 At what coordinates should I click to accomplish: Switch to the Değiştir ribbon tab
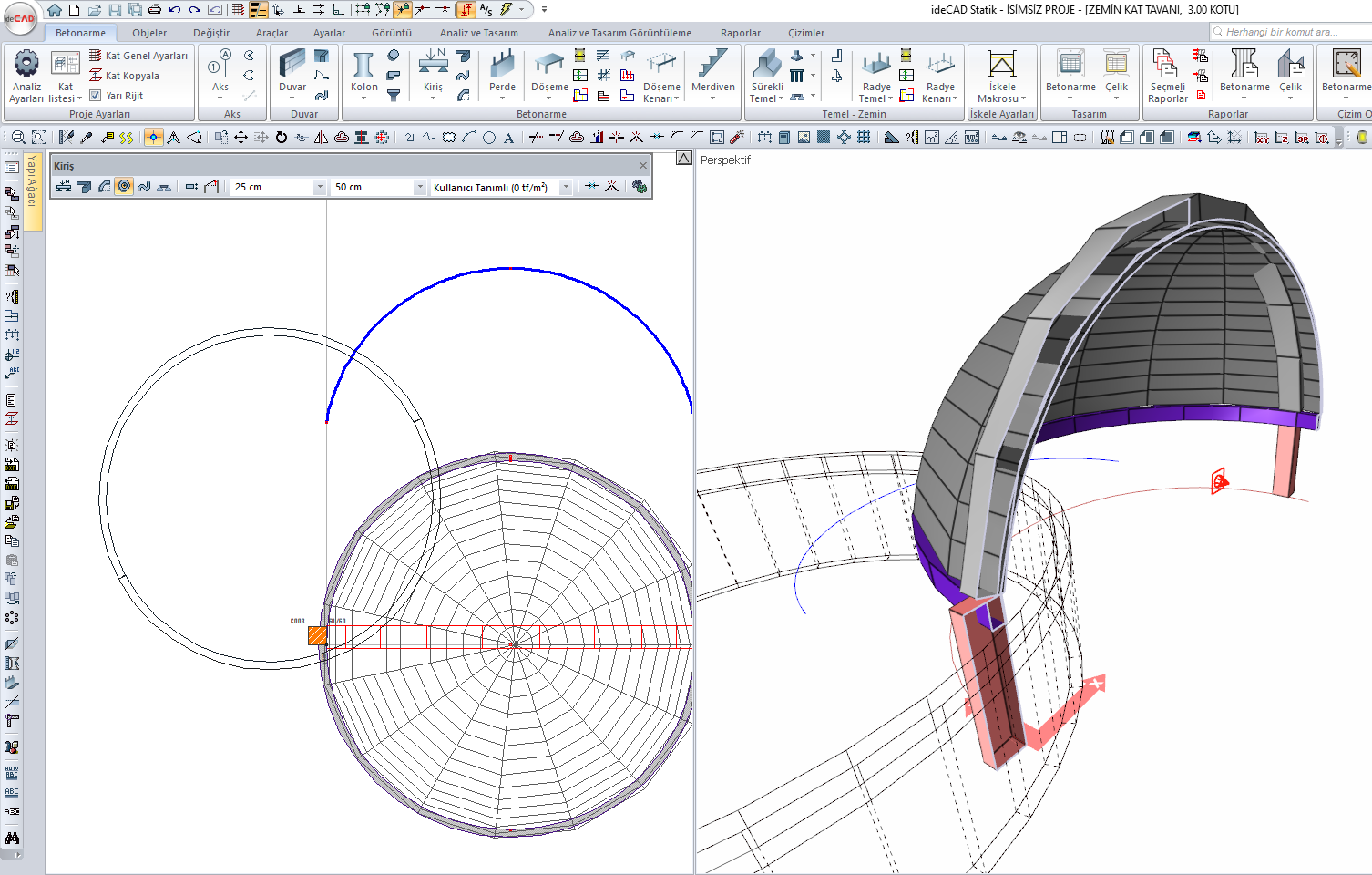pyautogui.click(x=211, y=33)
